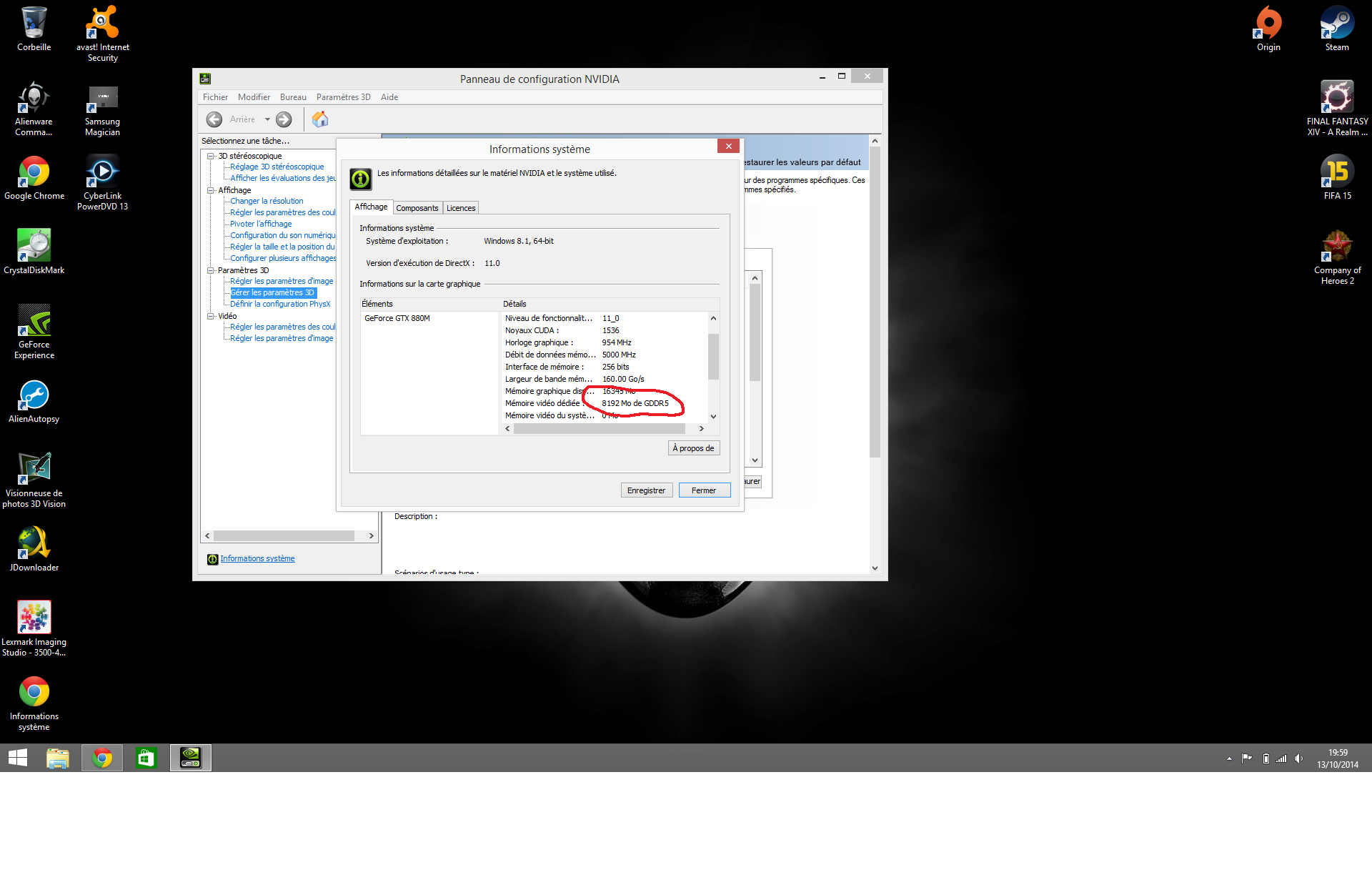Switch to the Licences tab

461,208
